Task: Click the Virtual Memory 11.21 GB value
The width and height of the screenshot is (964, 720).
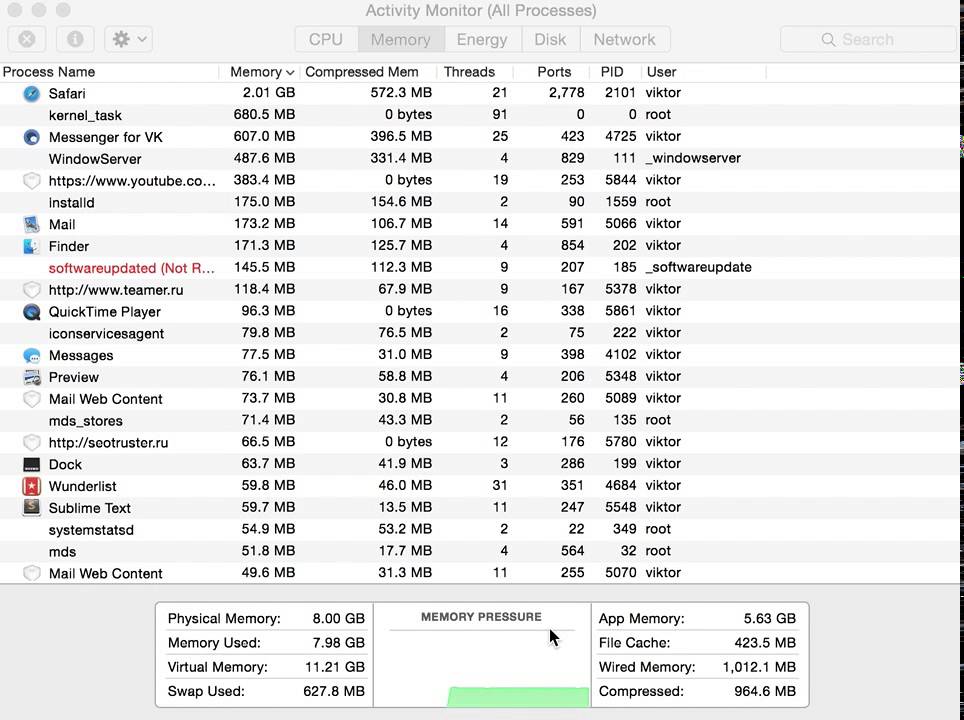Action: coord(335,667)
